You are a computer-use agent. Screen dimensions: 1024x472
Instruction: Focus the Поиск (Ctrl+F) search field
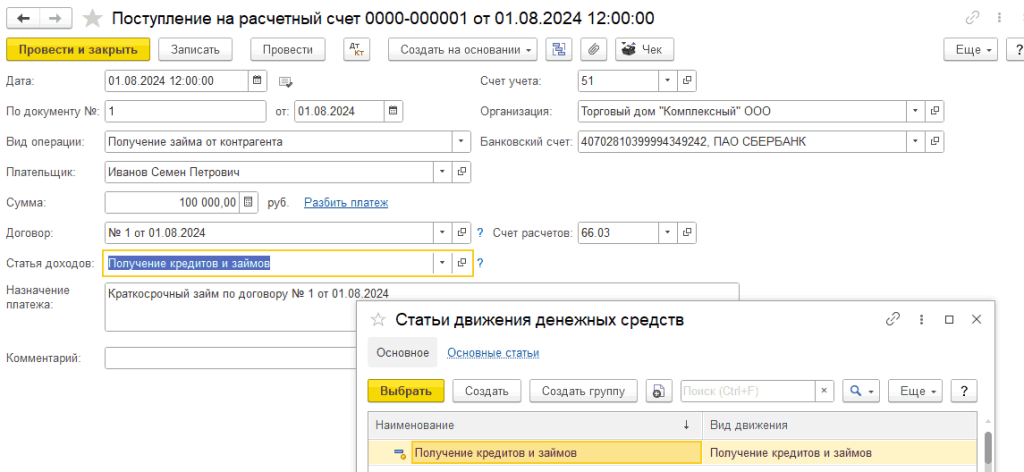748,391
